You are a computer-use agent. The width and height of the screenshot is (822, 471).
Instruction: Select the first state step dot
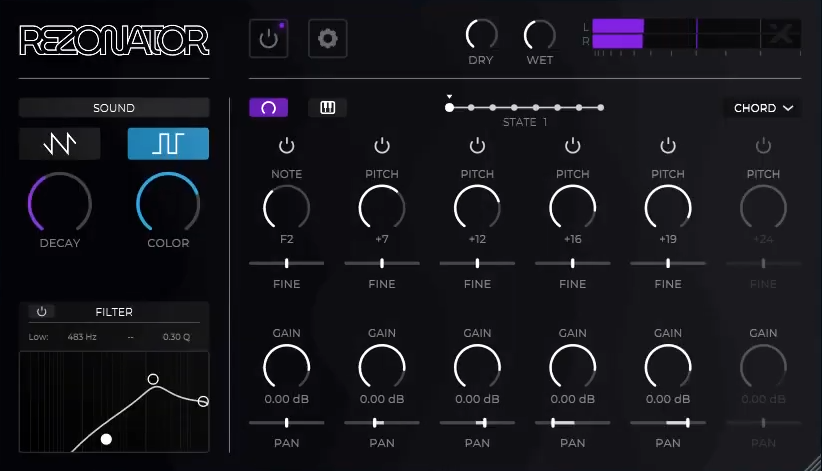click(450, 107)
